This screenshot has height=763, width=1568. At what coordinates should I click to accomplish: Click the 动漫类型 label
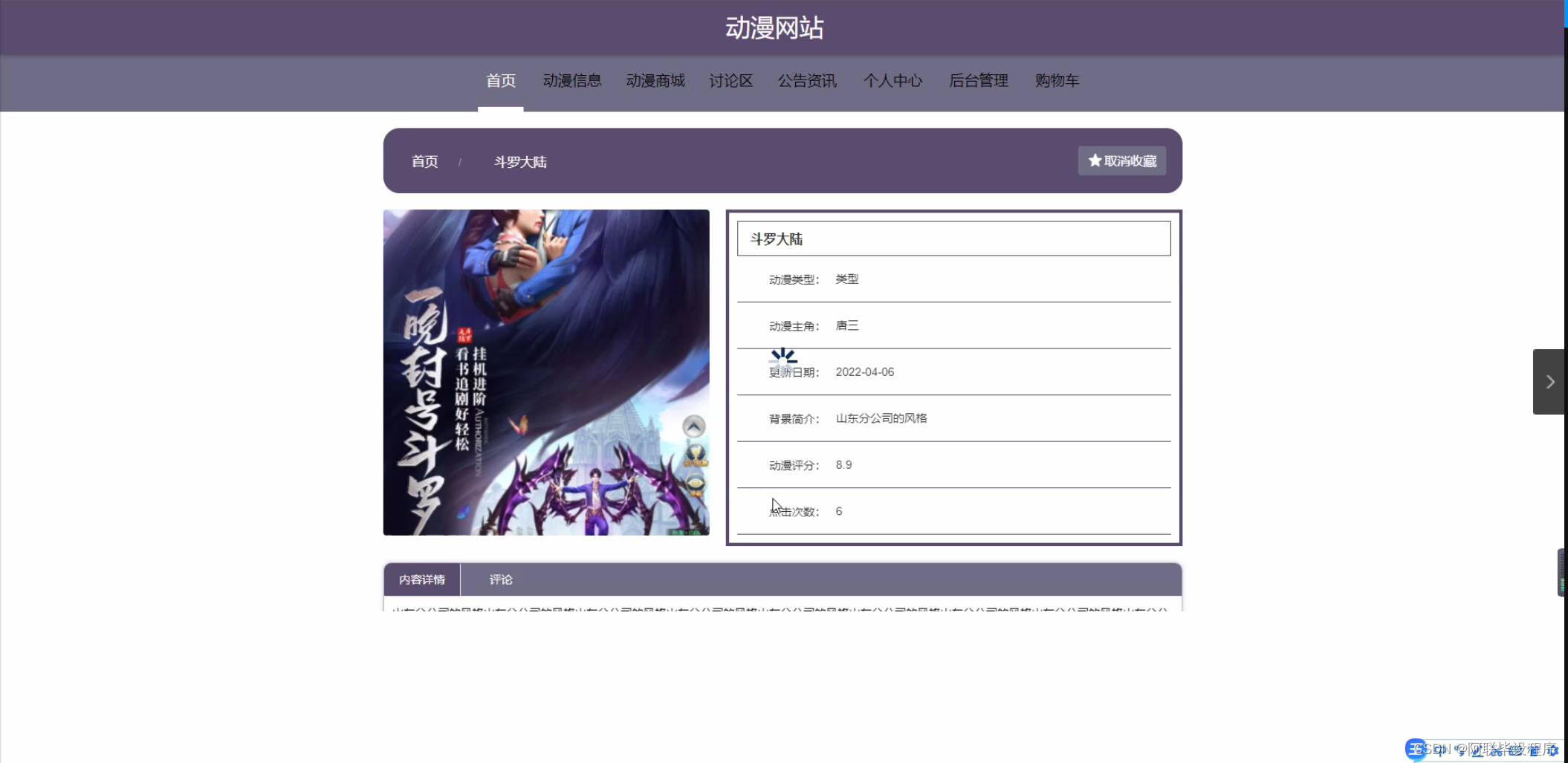794,280
